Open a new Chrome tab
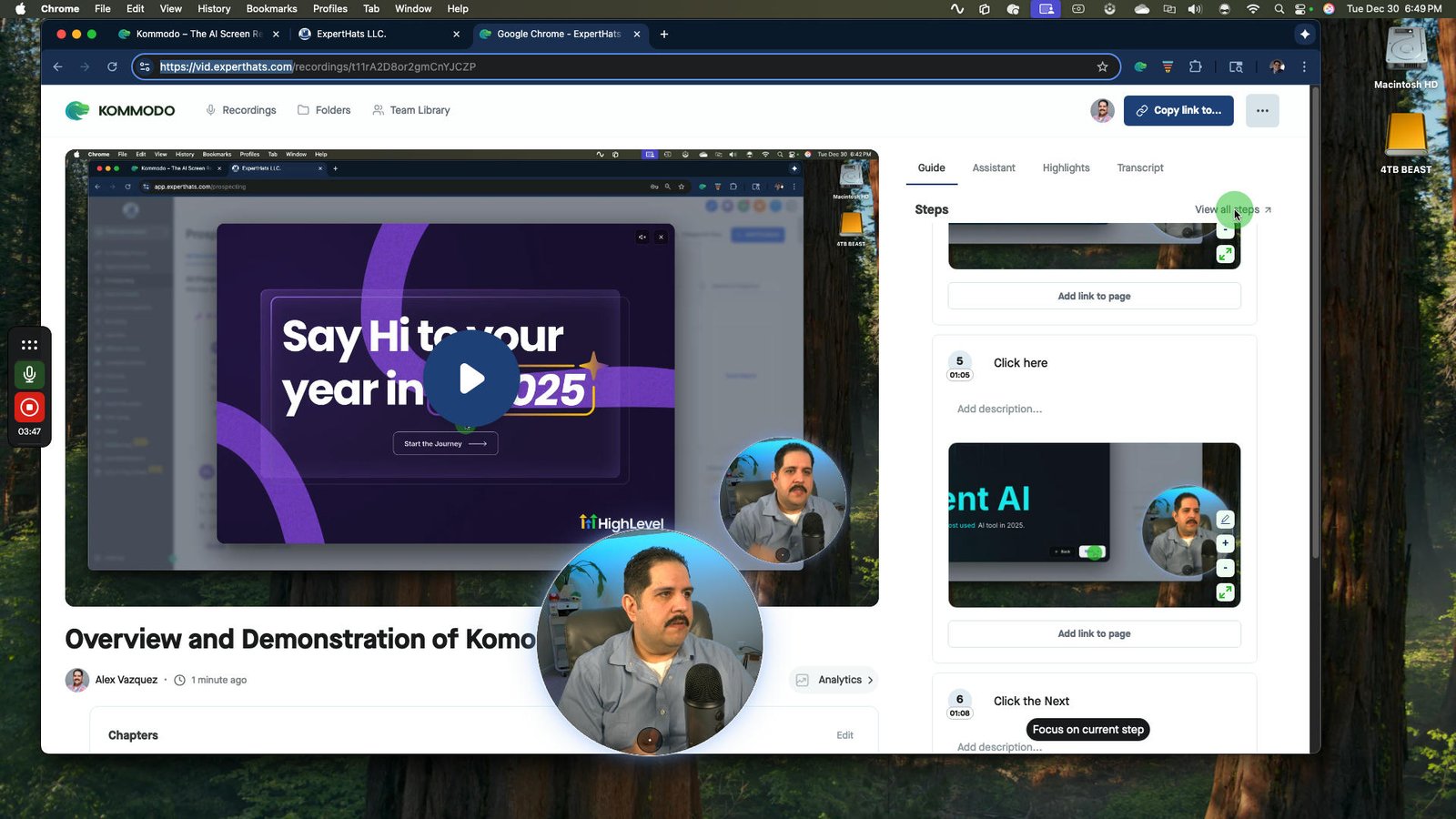This screenshot has height=819, width=1456. pos(664,34)
